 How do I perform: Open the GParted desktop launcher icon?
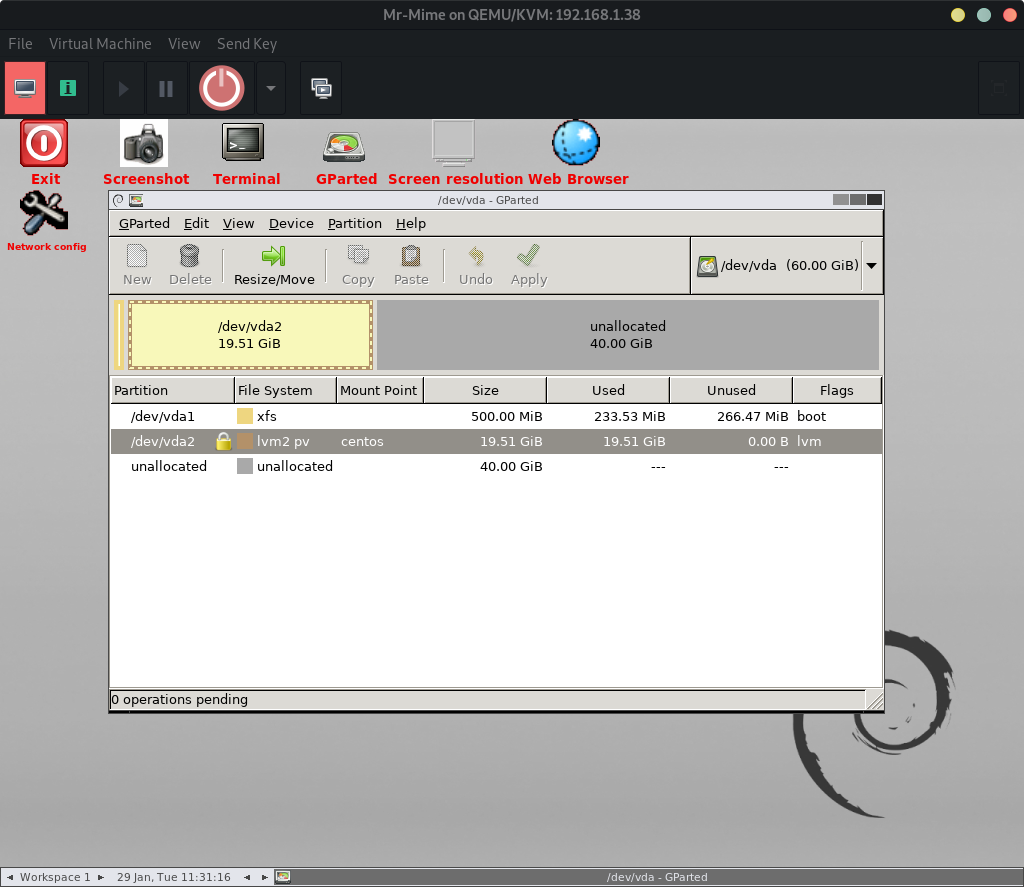coord(346,144)
